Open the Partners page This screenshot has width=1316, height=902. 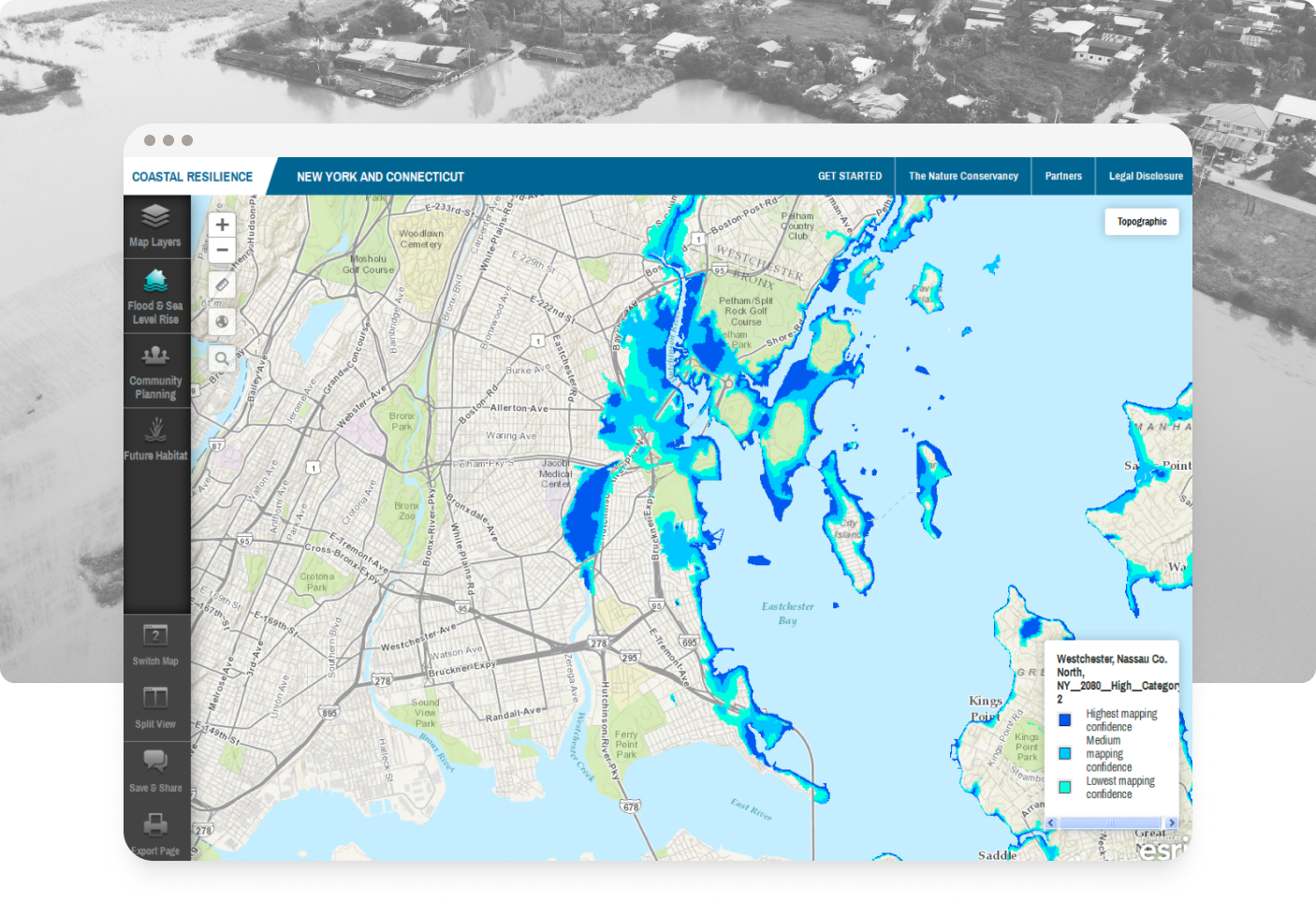pyautogui.click(x=1062, y=176)
